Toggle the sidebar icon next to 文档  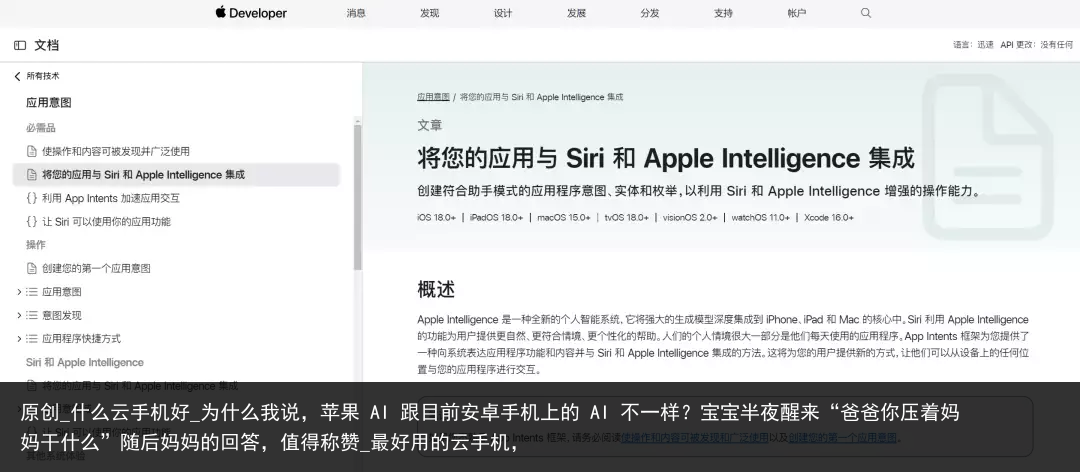(20, 45)
